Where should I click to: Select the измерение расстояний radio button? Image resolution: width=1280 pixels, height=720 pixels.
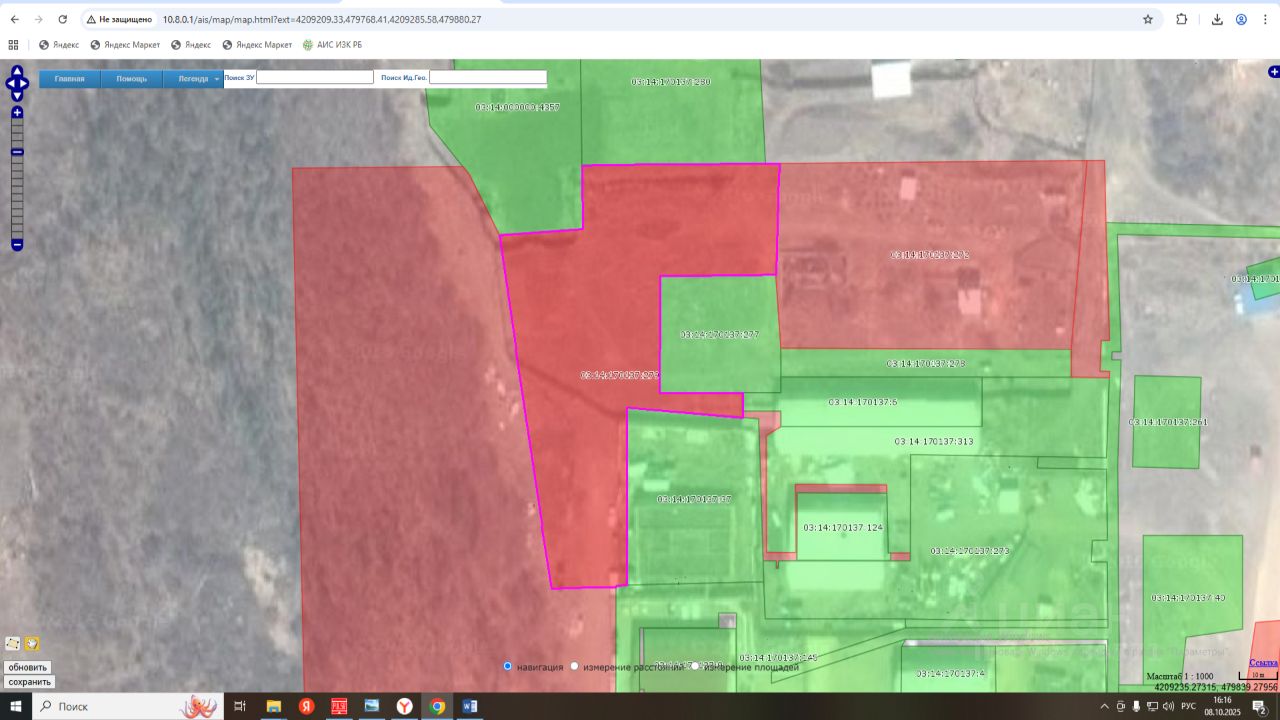pyautogui.click(x=574, y=666)
